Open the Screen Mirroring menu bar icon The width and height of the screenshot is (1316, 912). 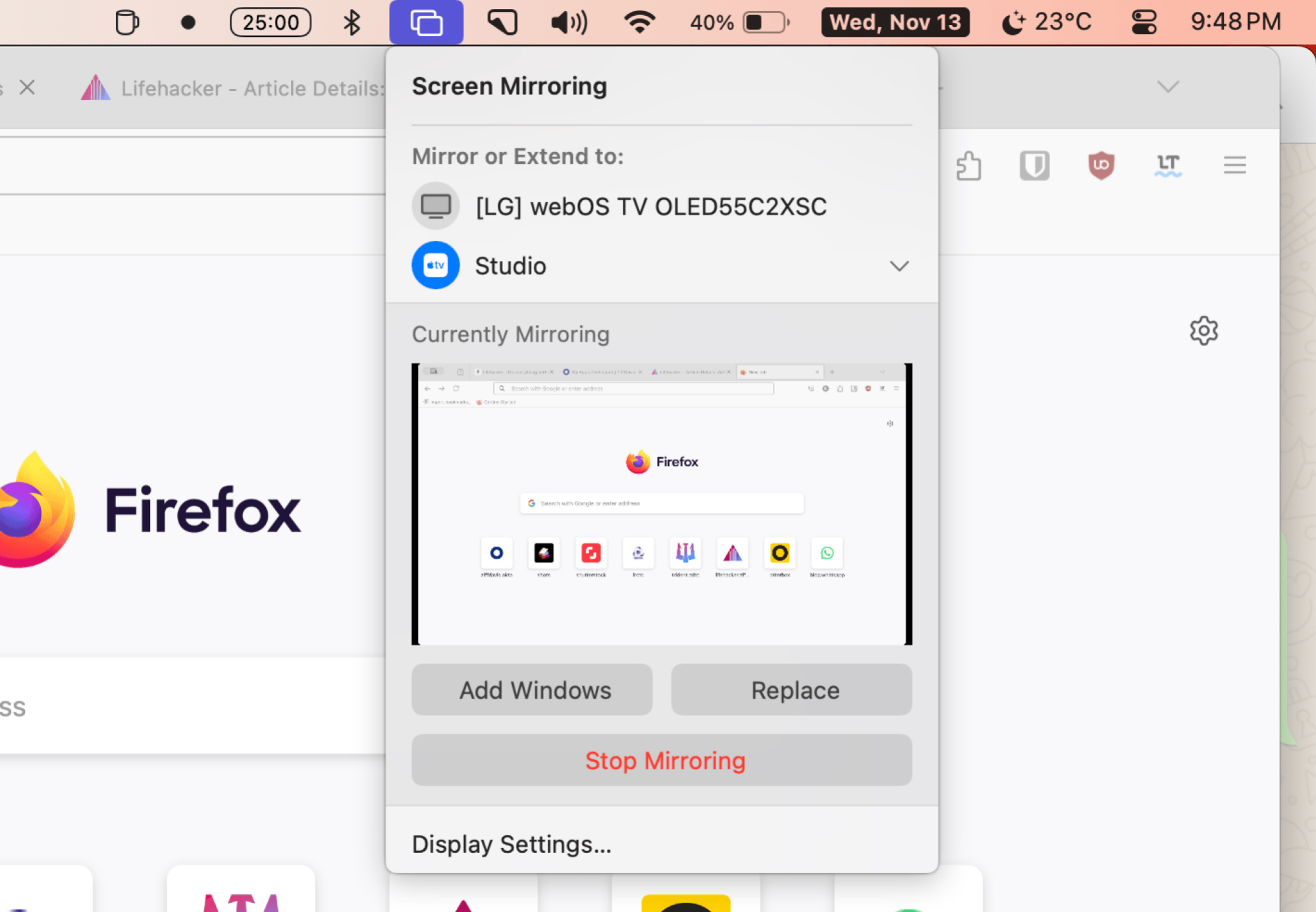[426, 22]
